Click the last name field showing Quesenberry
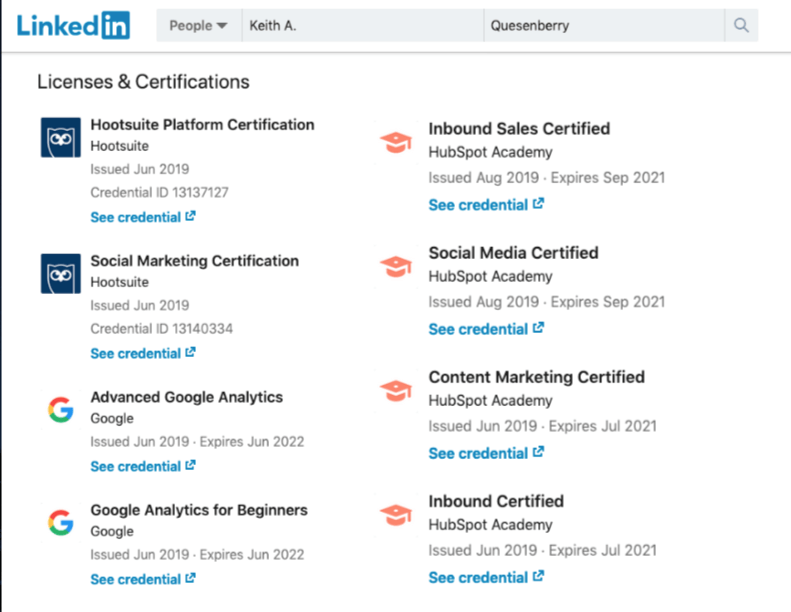 604,25
